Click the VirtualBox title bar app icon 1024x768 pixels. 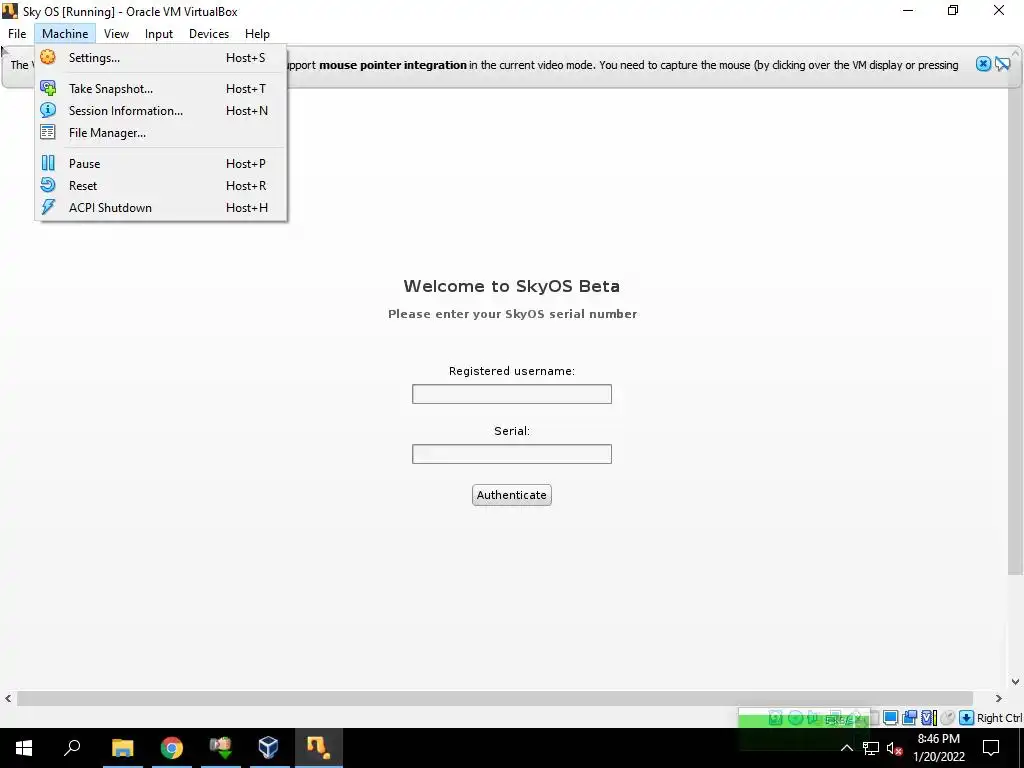[x=10, y=11]
